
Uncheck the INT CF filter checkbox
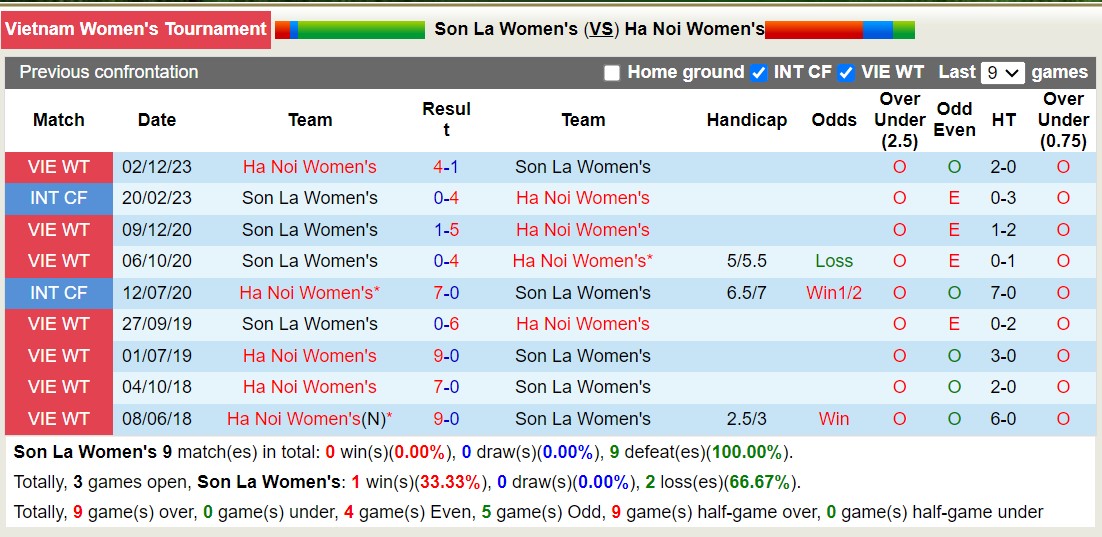point(759,73)
